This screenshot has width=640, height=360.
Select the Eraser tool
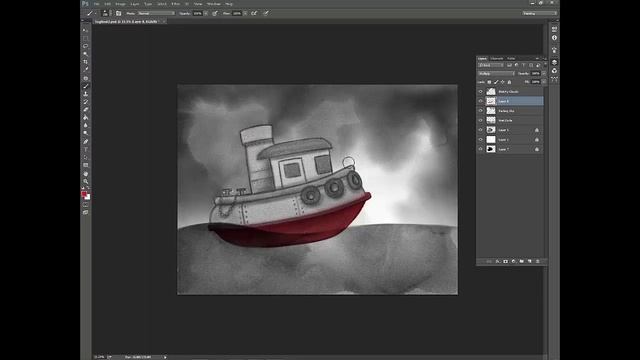pos(85,110)
